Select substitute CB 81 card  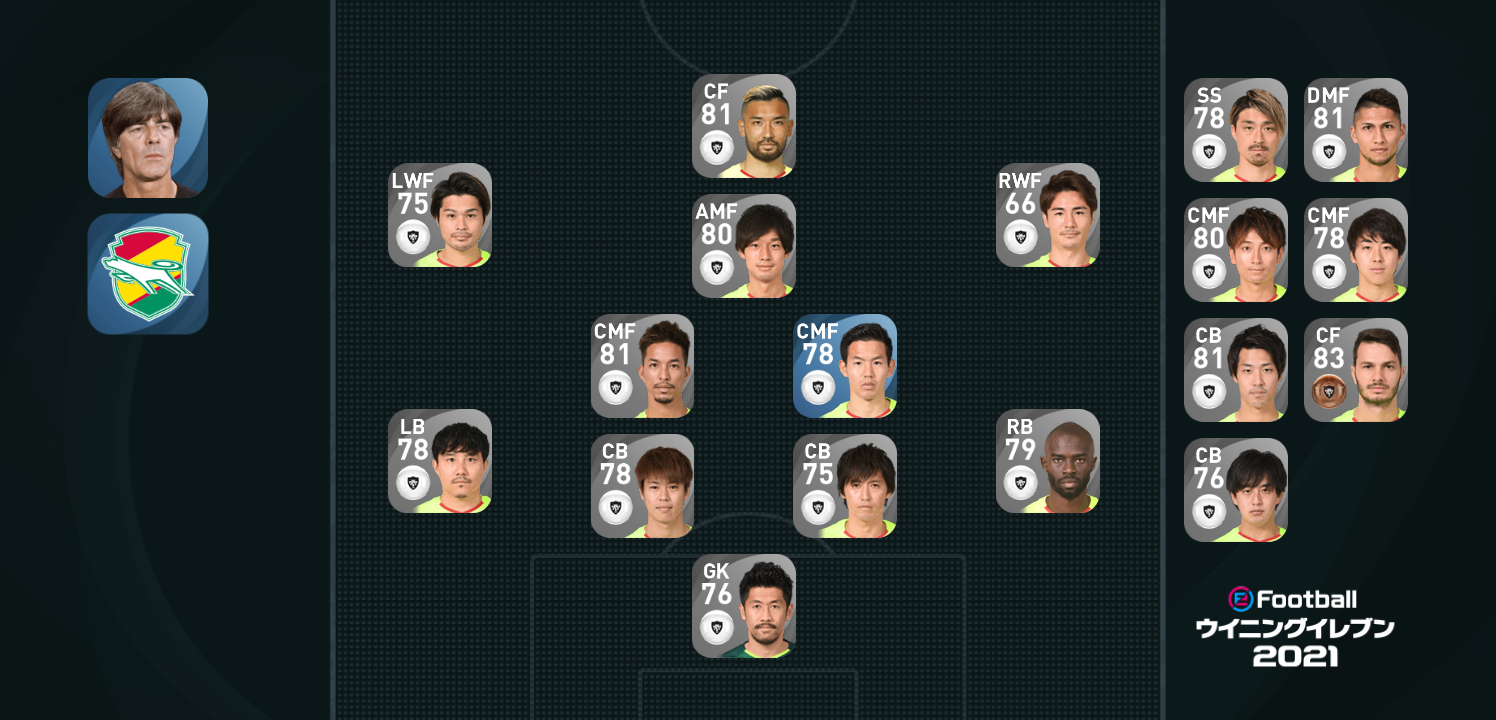click(1236, 370)
